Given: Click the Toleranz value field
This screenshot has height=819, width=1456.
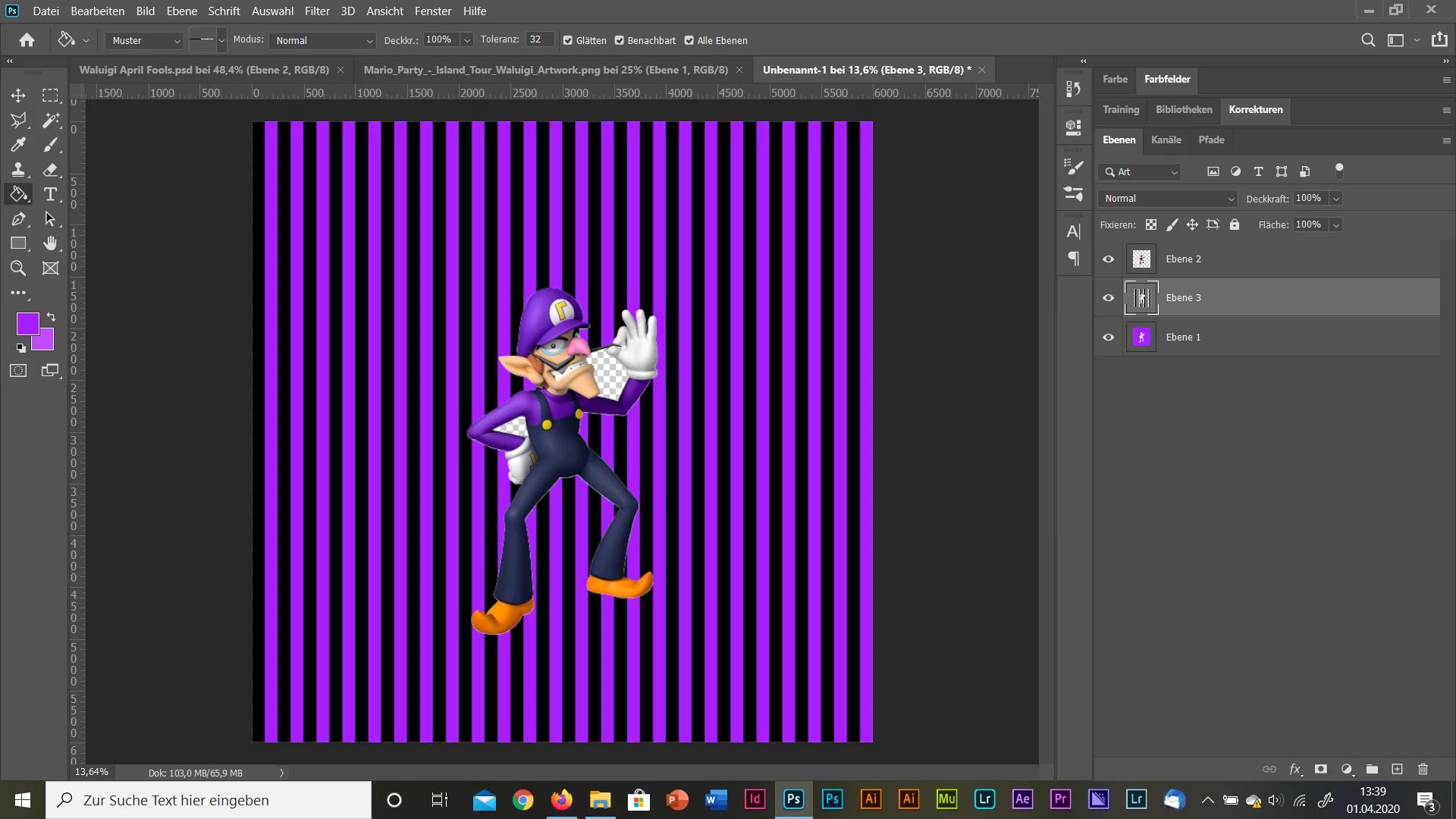Looking at the screenshot, I should (540, 39).
